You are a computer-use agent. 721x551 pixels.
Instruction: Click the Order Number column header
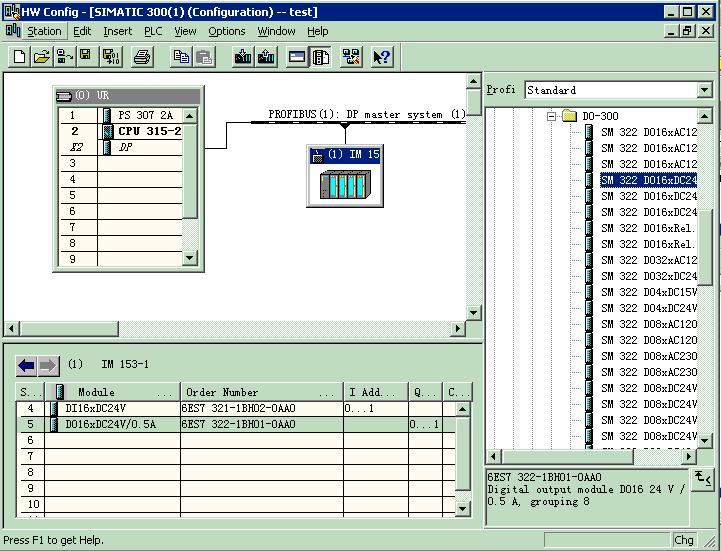(261, 392)
